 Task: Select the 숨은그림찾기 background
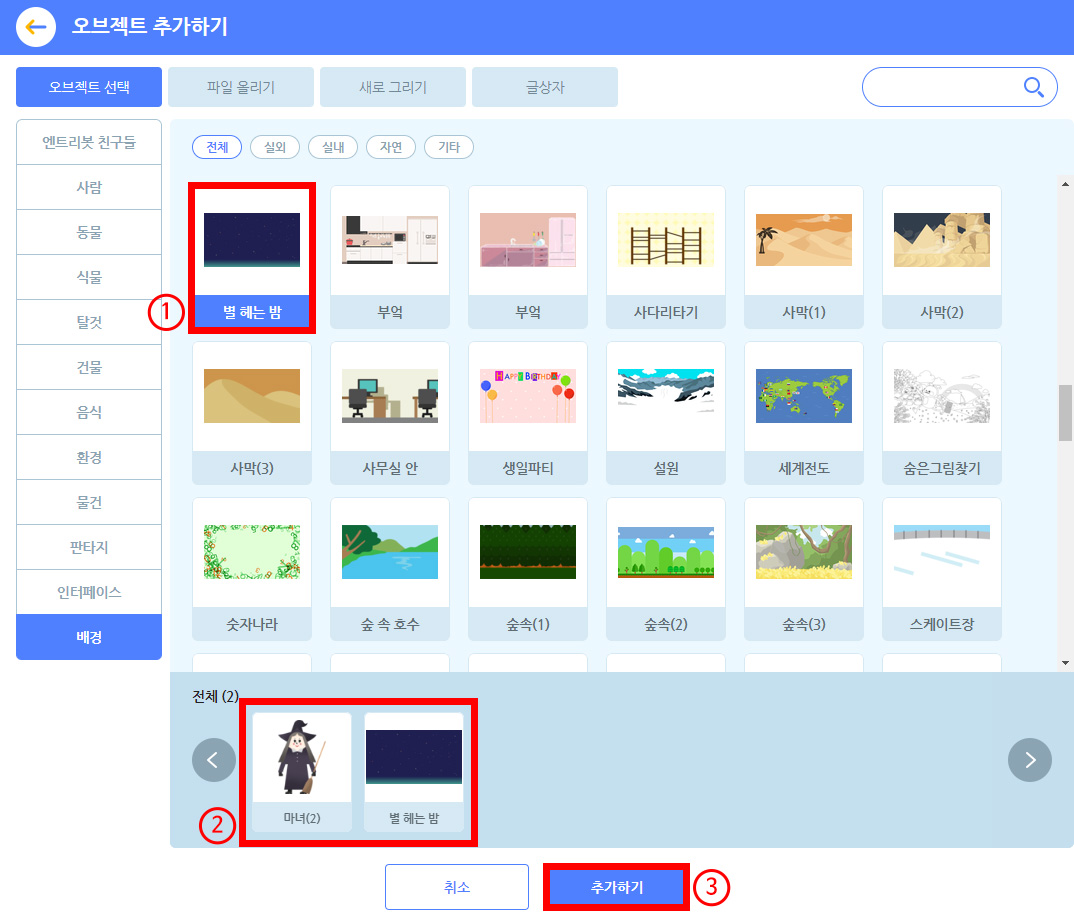coord(942,413)
